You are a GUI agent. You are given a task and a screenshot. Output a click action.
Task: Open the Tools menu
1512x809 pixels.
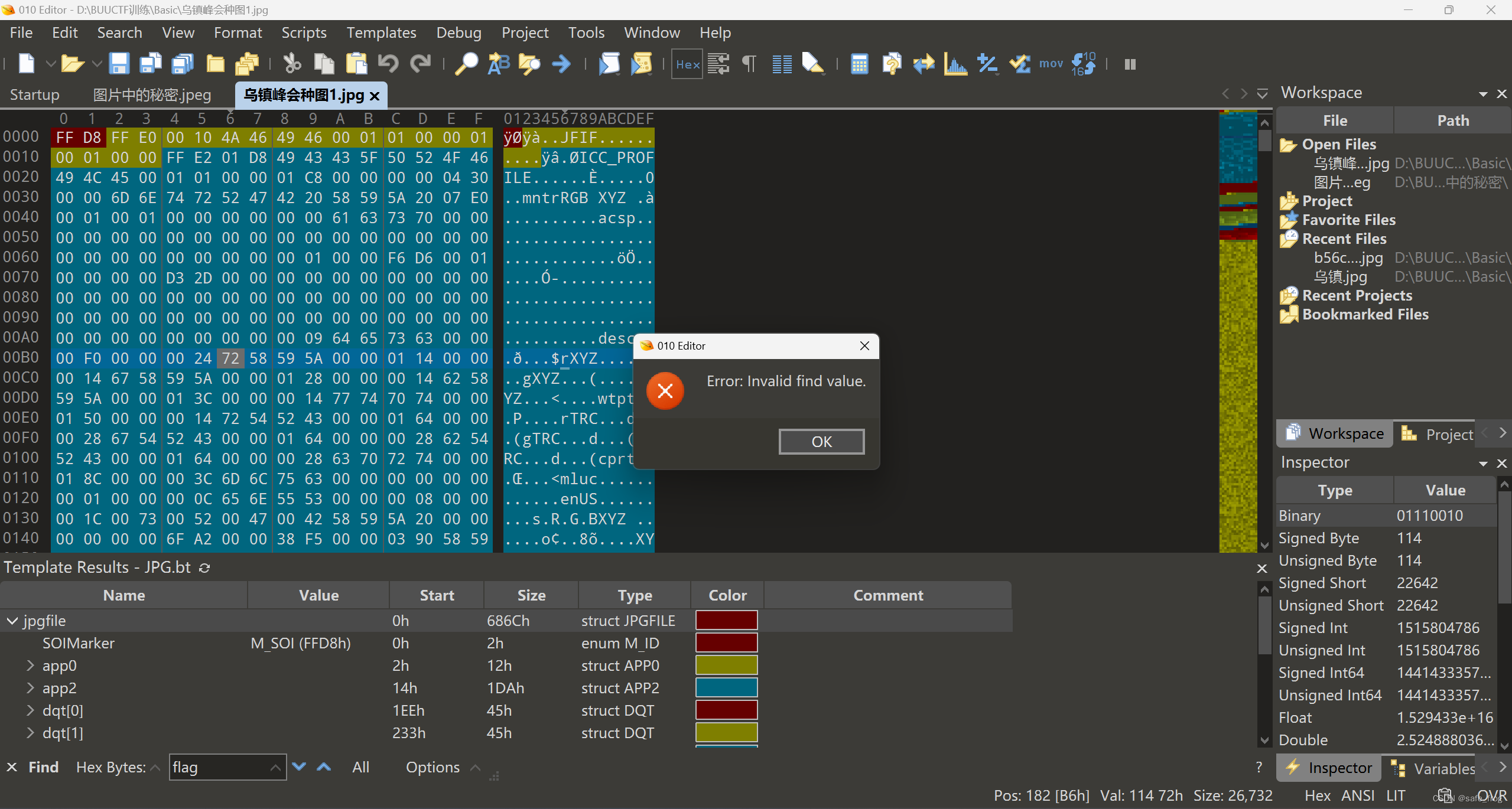pos(586,32)
